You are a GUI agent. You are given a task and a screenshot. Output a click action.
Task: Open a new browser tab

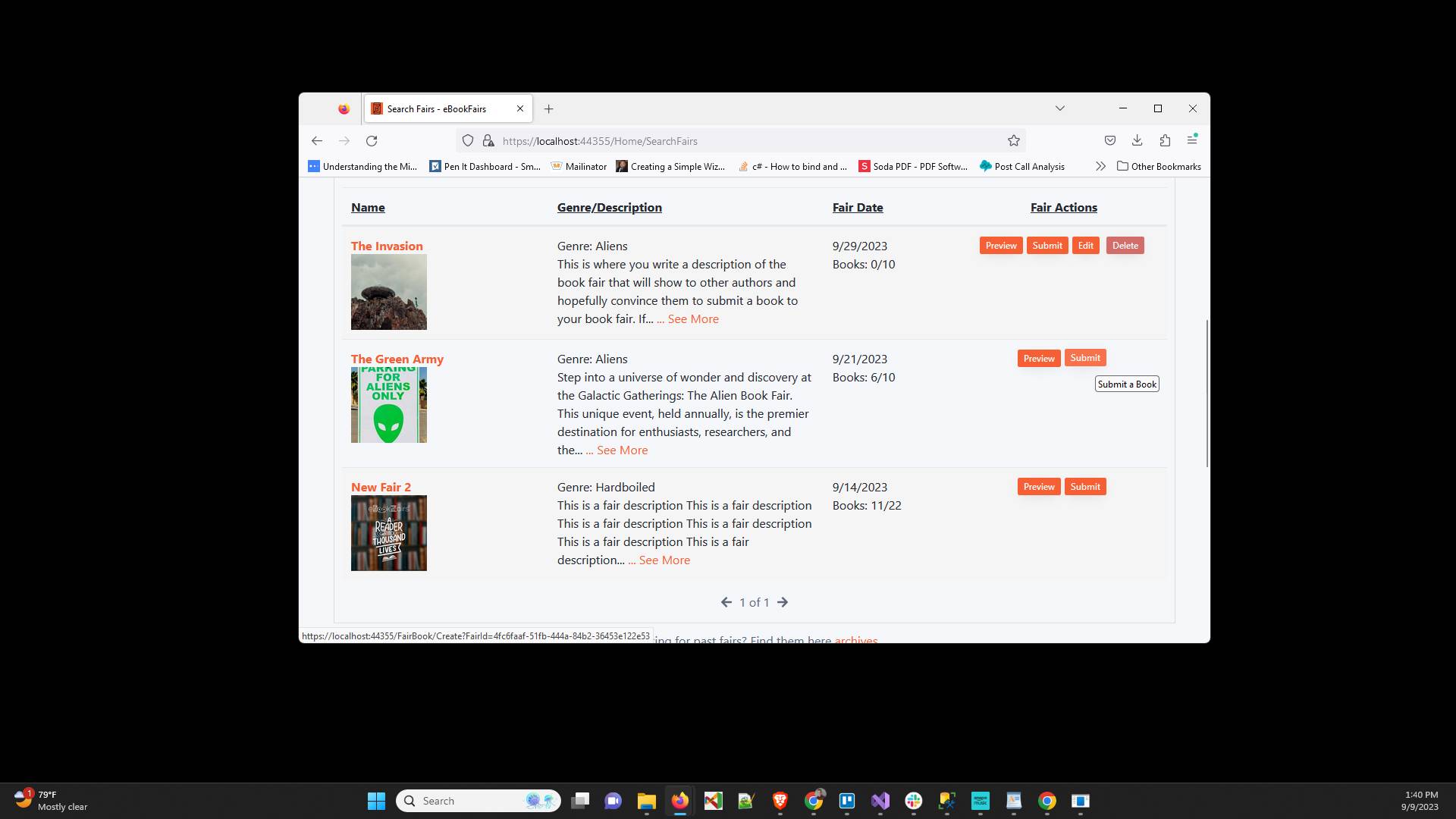pyautogui.click(x=549, y=108)
